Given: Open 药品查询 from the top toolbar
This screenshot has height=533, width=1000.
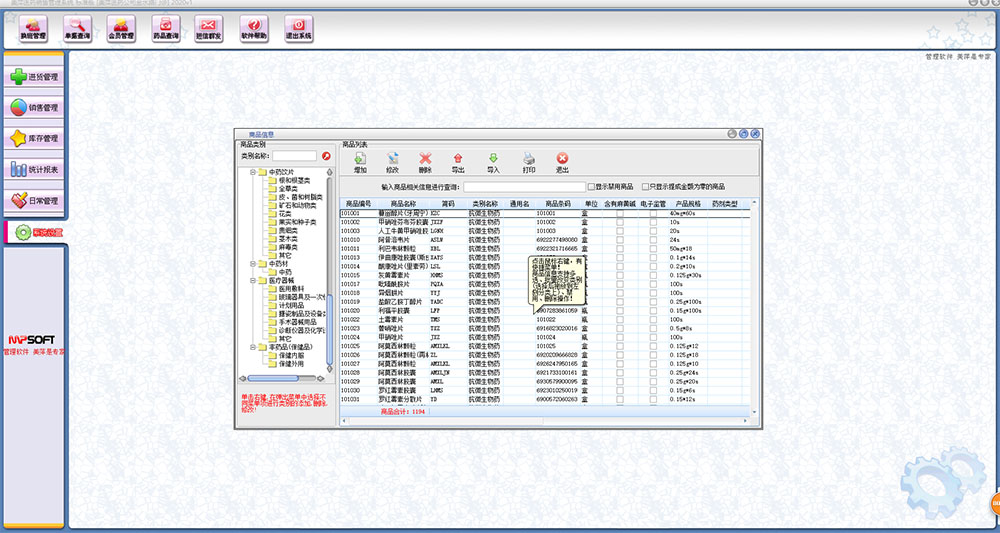Looking at the screenshot, I should click(166, 29).
